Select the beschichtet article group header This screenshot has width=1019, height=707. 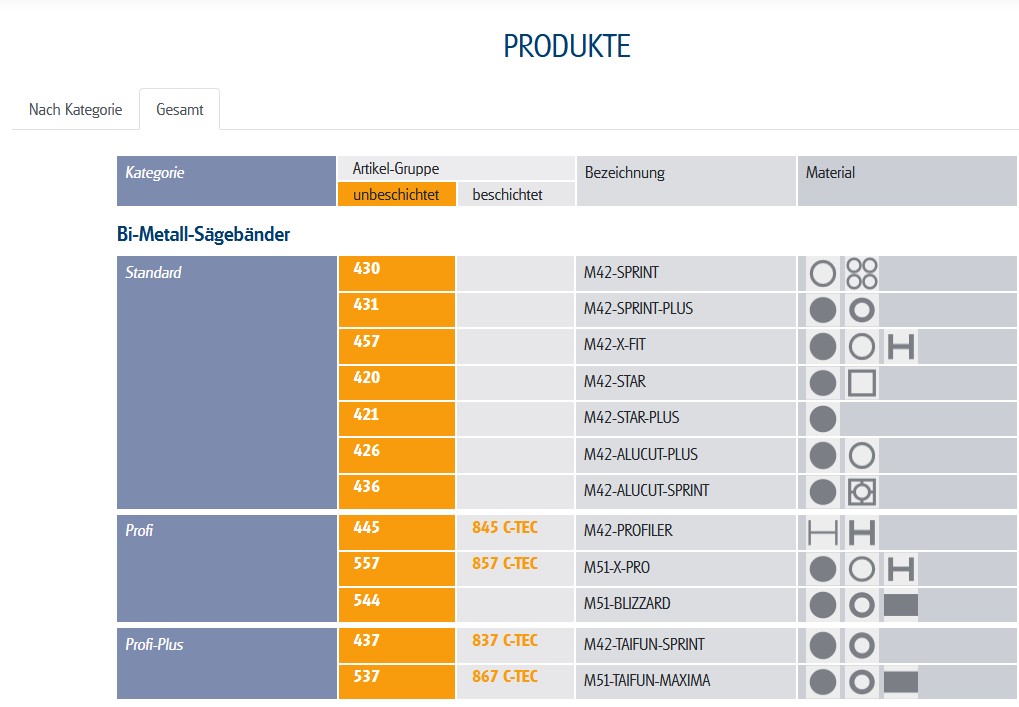coord(507,195)
